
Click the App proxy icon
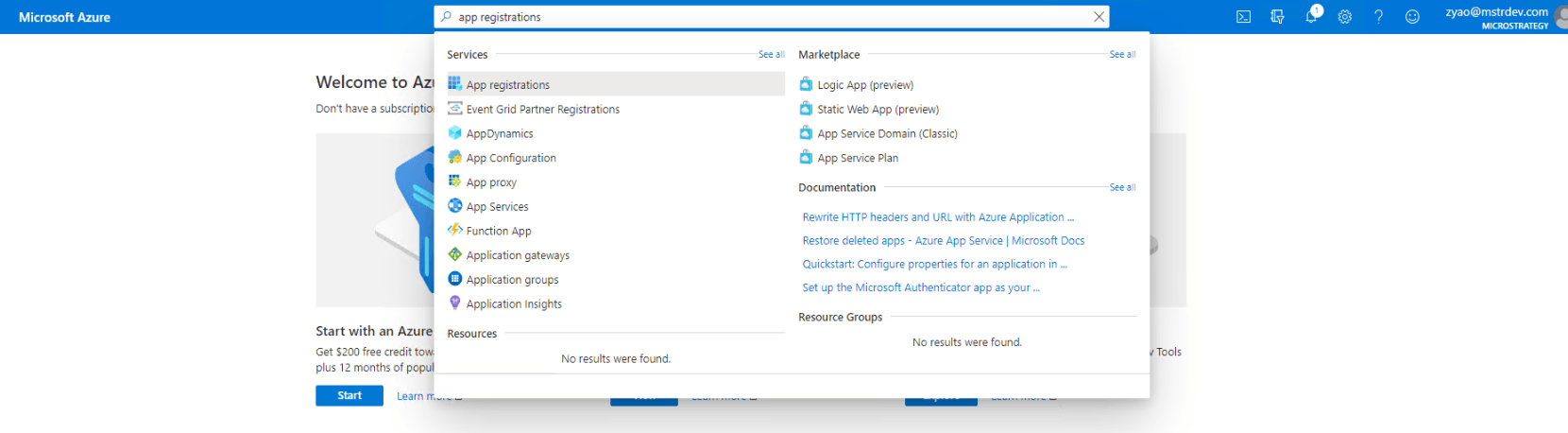click(454, 181)
